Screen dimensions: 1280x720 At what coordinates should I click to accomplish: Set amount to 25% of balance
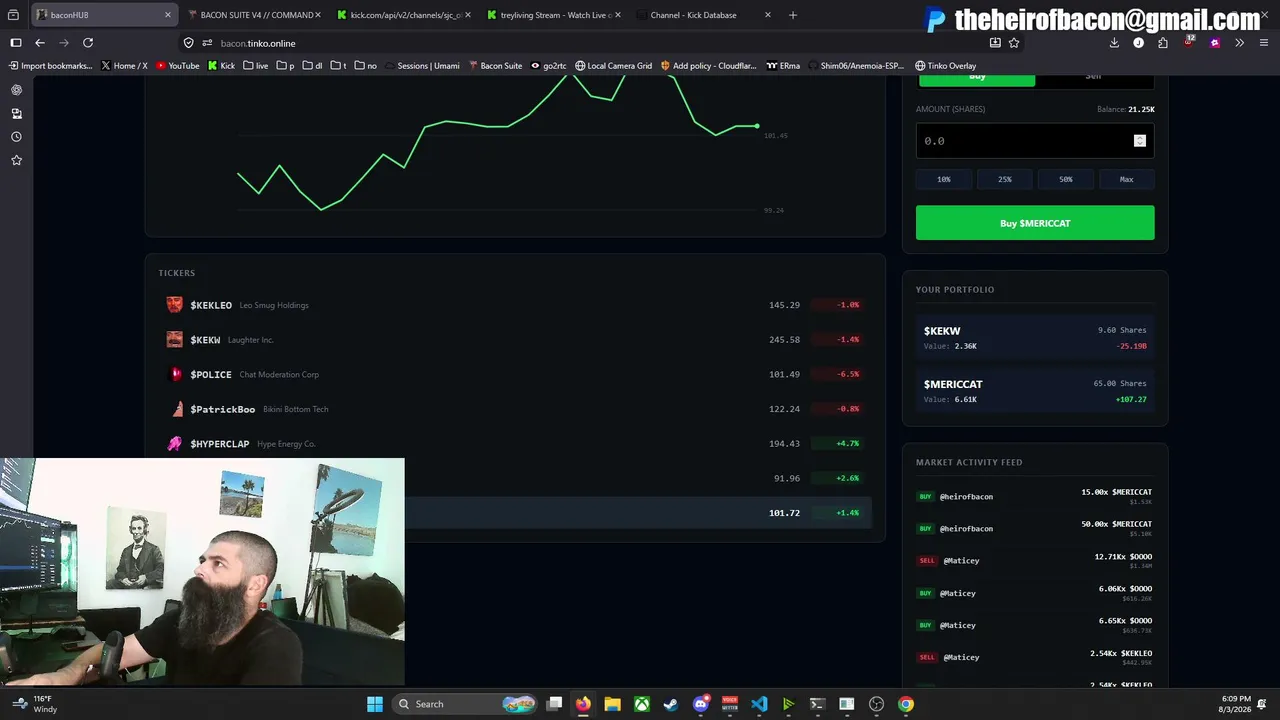[1005, 179]
